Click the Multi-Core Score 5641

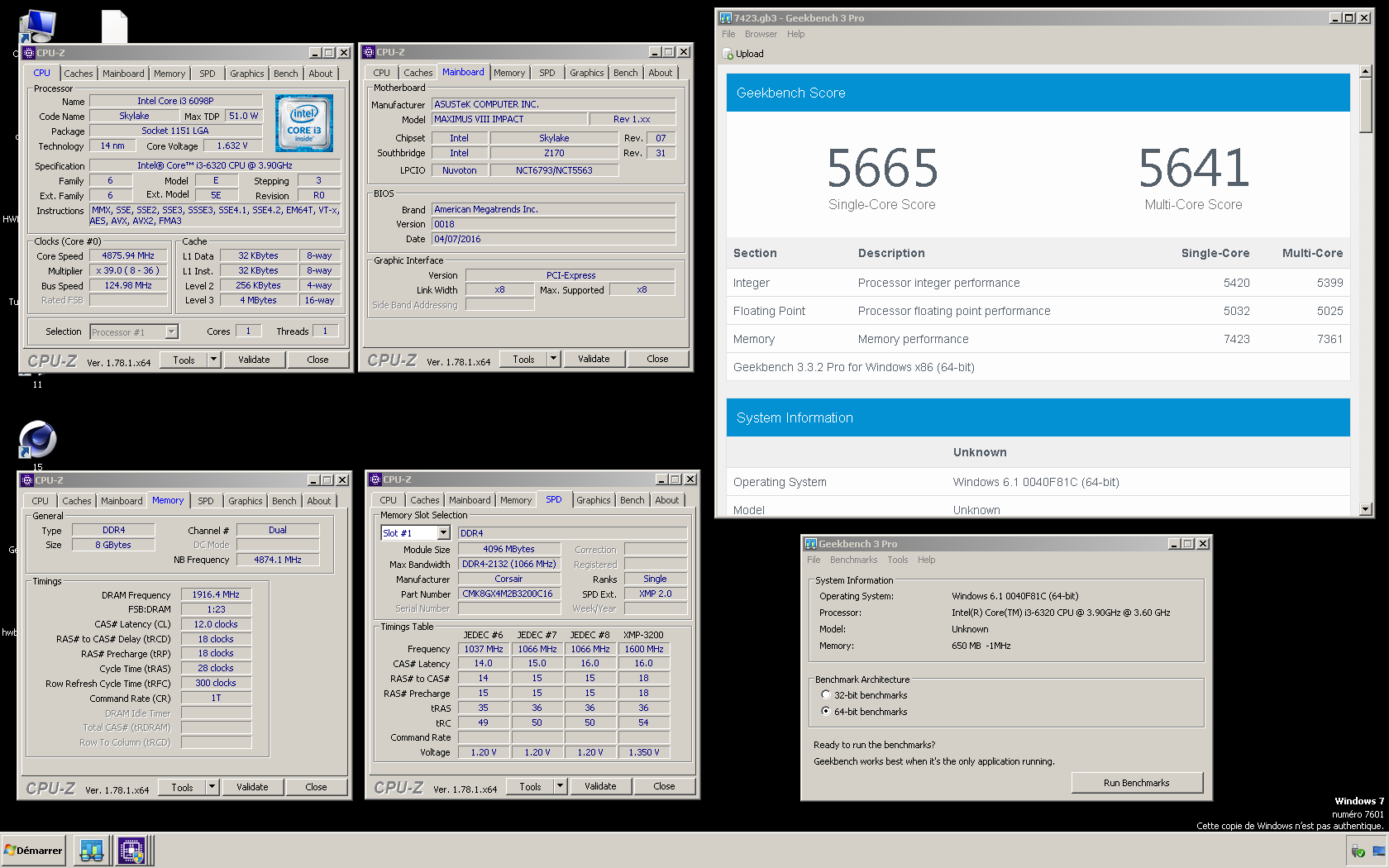[x=1193, y=168]
